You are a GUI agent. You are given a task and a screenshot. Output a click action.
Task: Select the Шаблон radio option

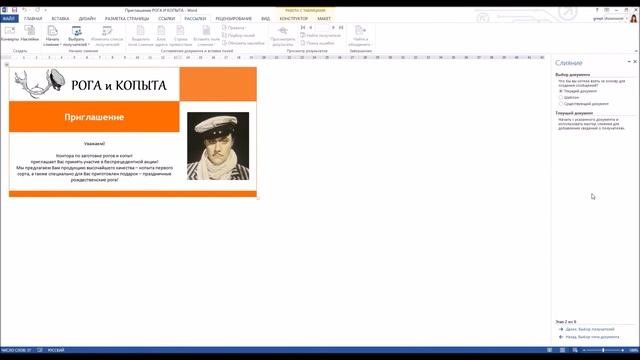561,98
